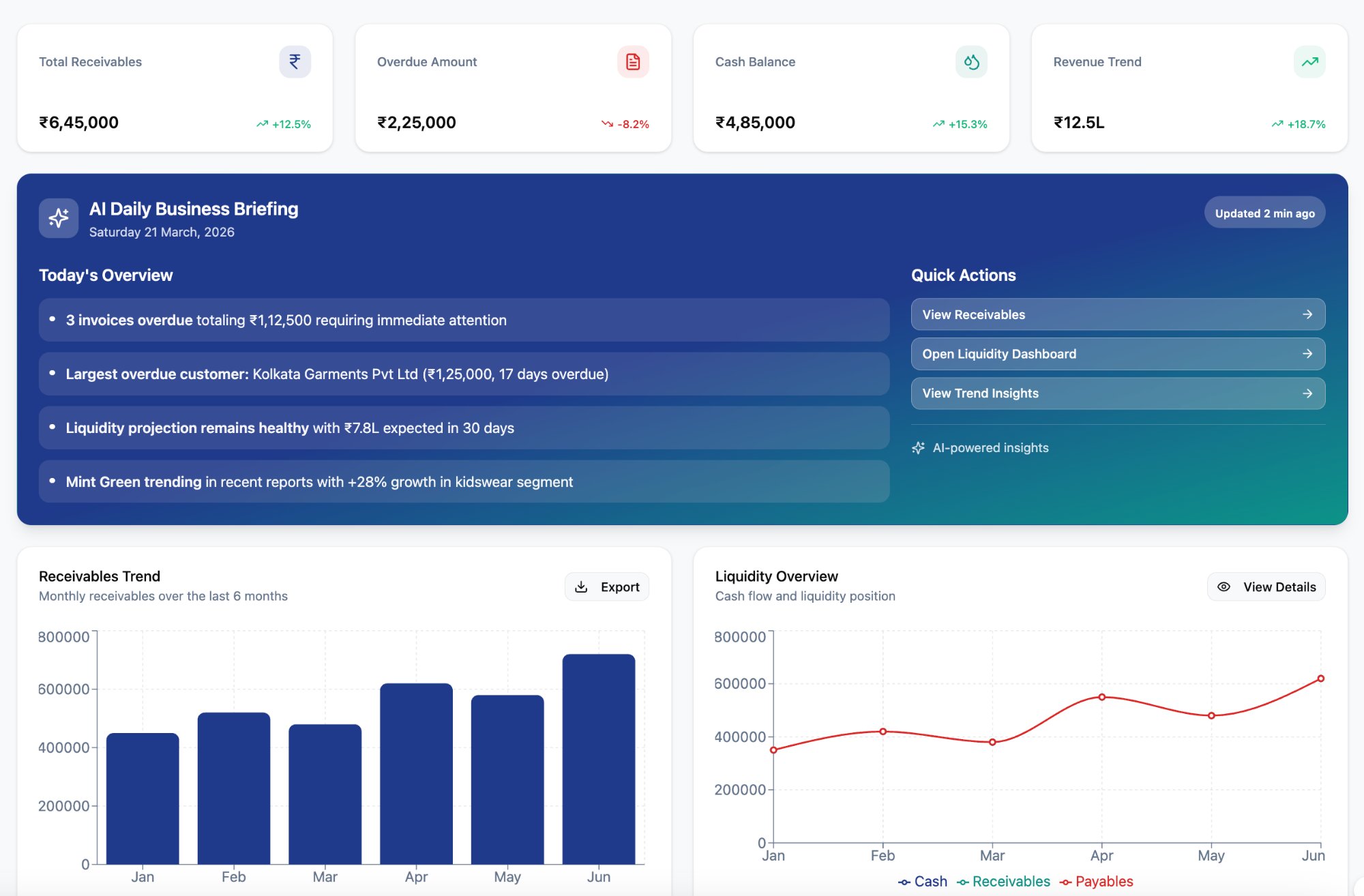
Task: Click the red invoice icon on Overdue Amount card
Action: pos(632,61)
